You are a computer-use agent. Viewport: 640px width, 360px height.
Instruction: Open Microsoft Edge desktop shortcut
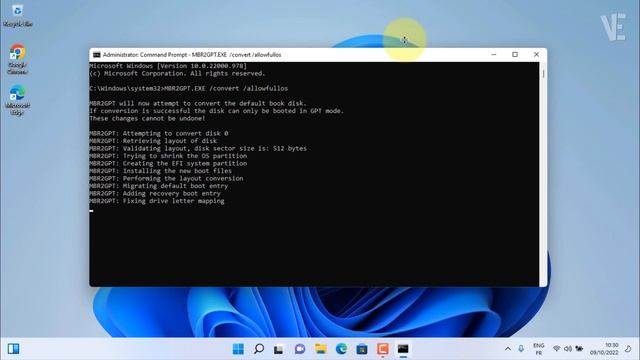pyautogui.click(x=17, y=100)
